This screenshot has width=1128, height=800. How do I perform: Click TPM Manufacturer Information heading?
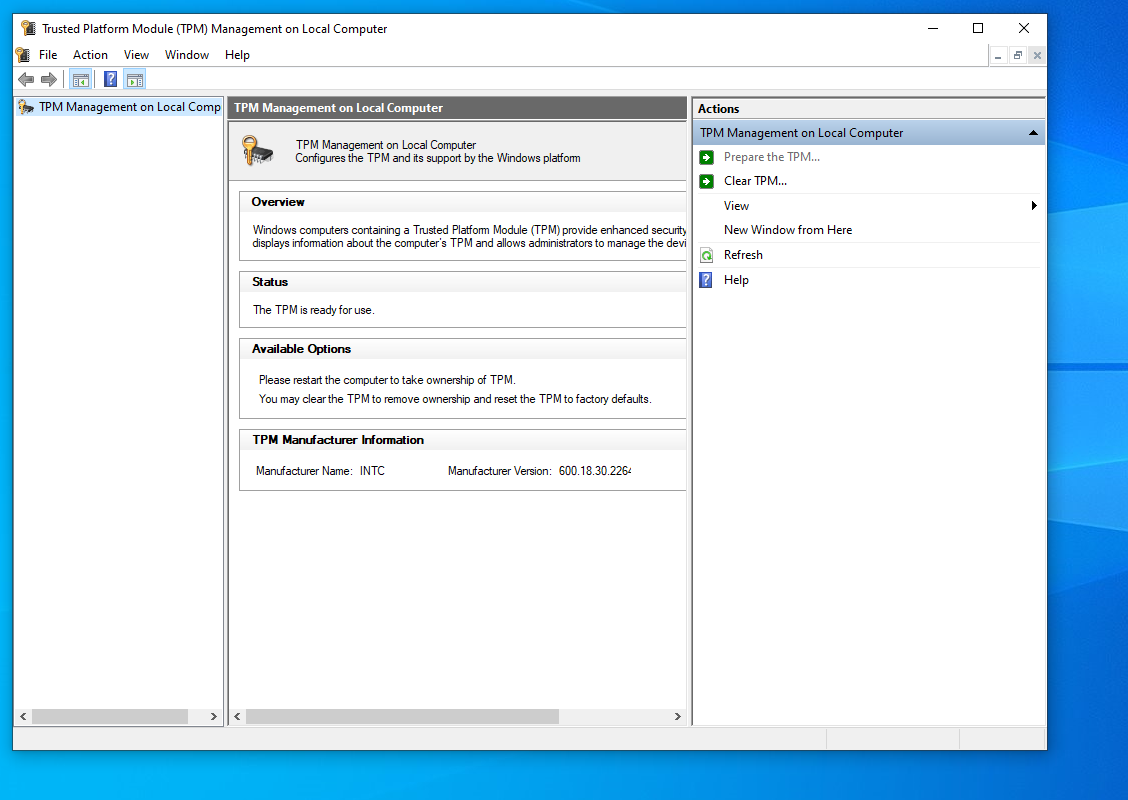338,440
